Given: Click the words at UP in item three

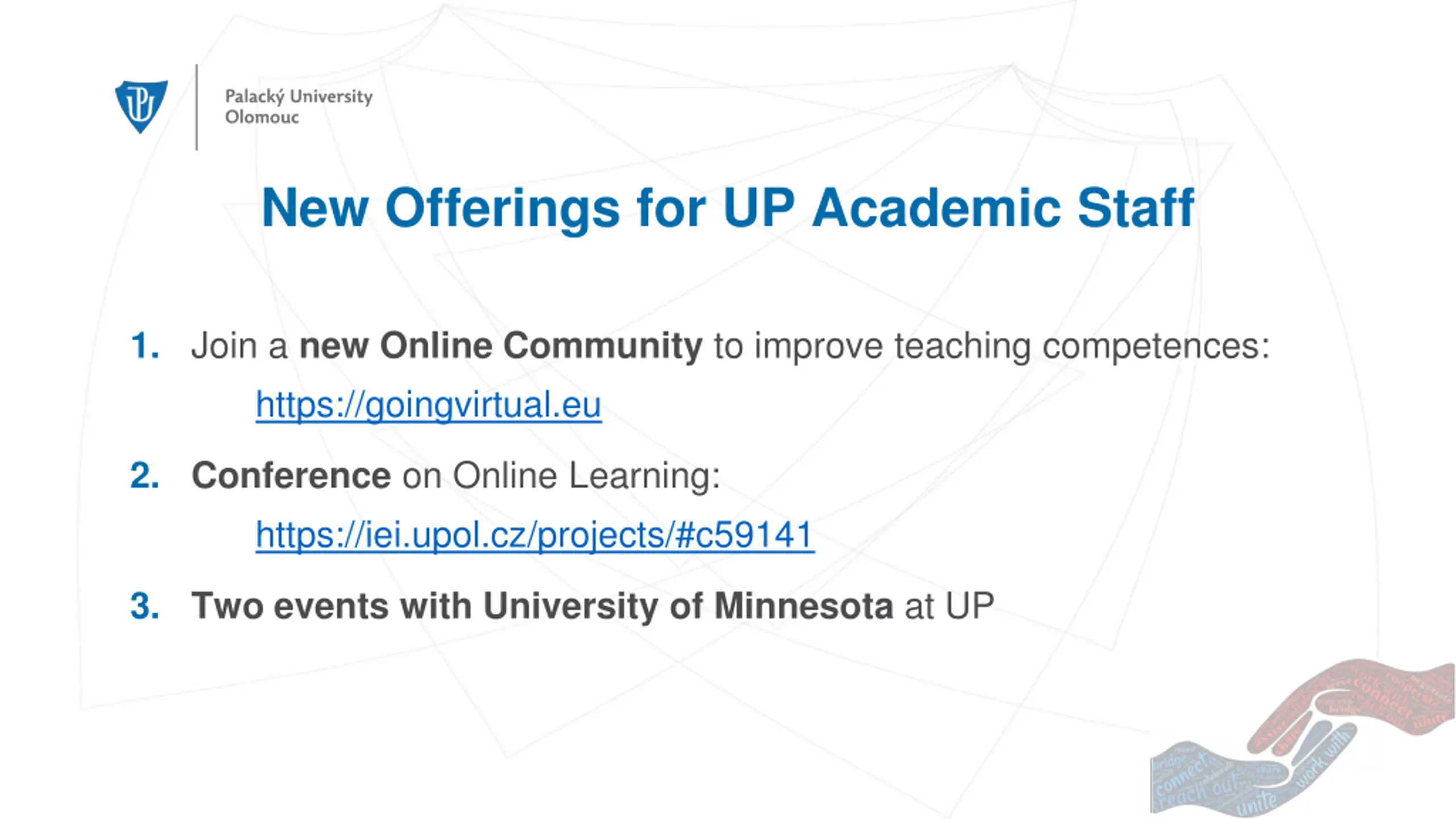Looking at the screenshot, I should pyautogui.click(x=949, y=606).
